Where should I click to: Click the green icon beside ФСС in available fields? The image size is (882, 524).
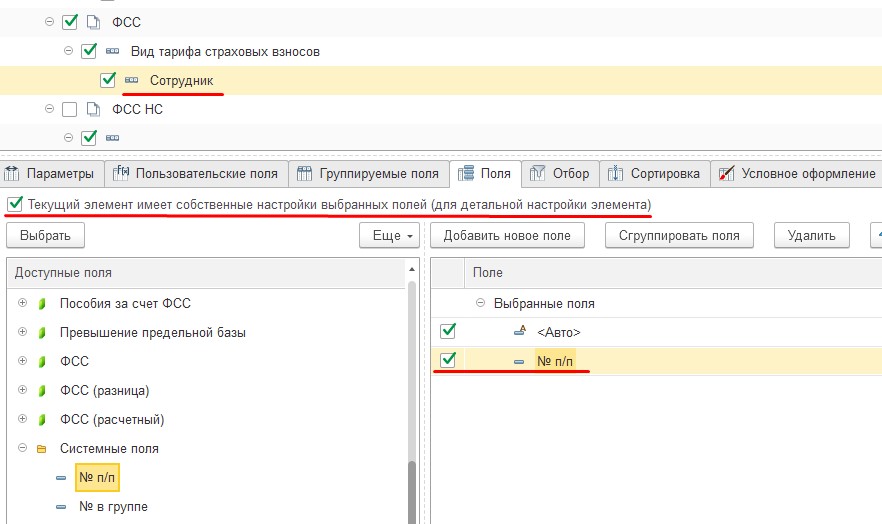pos(42,362)
